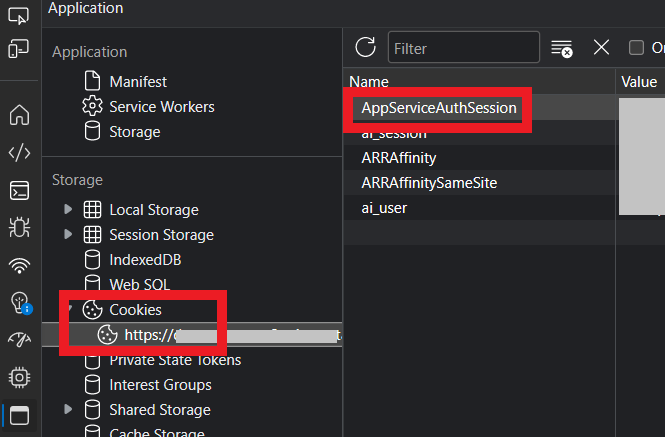Expand the Shared Storage tree node
This screenshot has height=437, width=665.
68,409
